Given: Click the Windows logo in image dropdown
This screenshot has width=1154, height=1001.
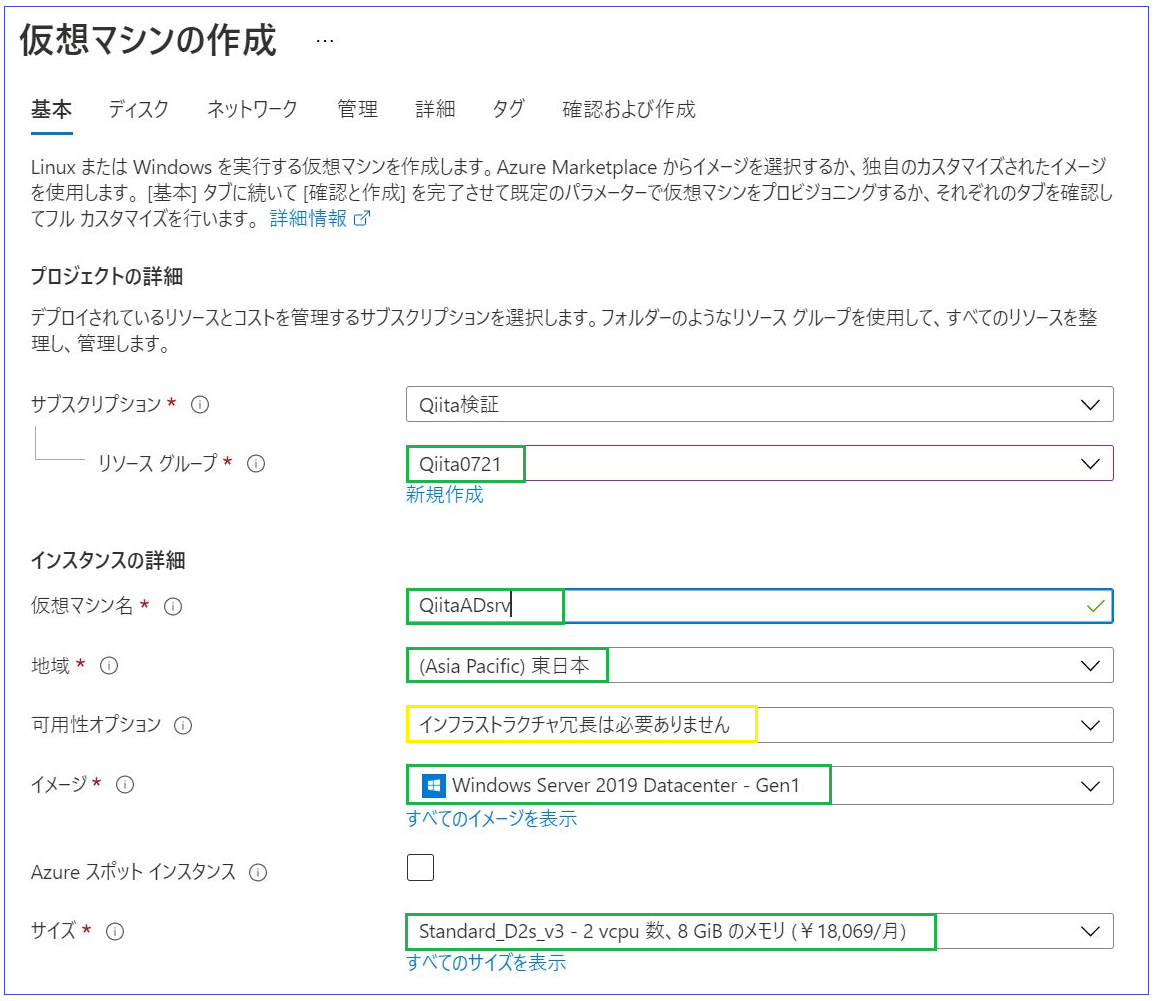Looking at the screenshot, I should (433, 785).
